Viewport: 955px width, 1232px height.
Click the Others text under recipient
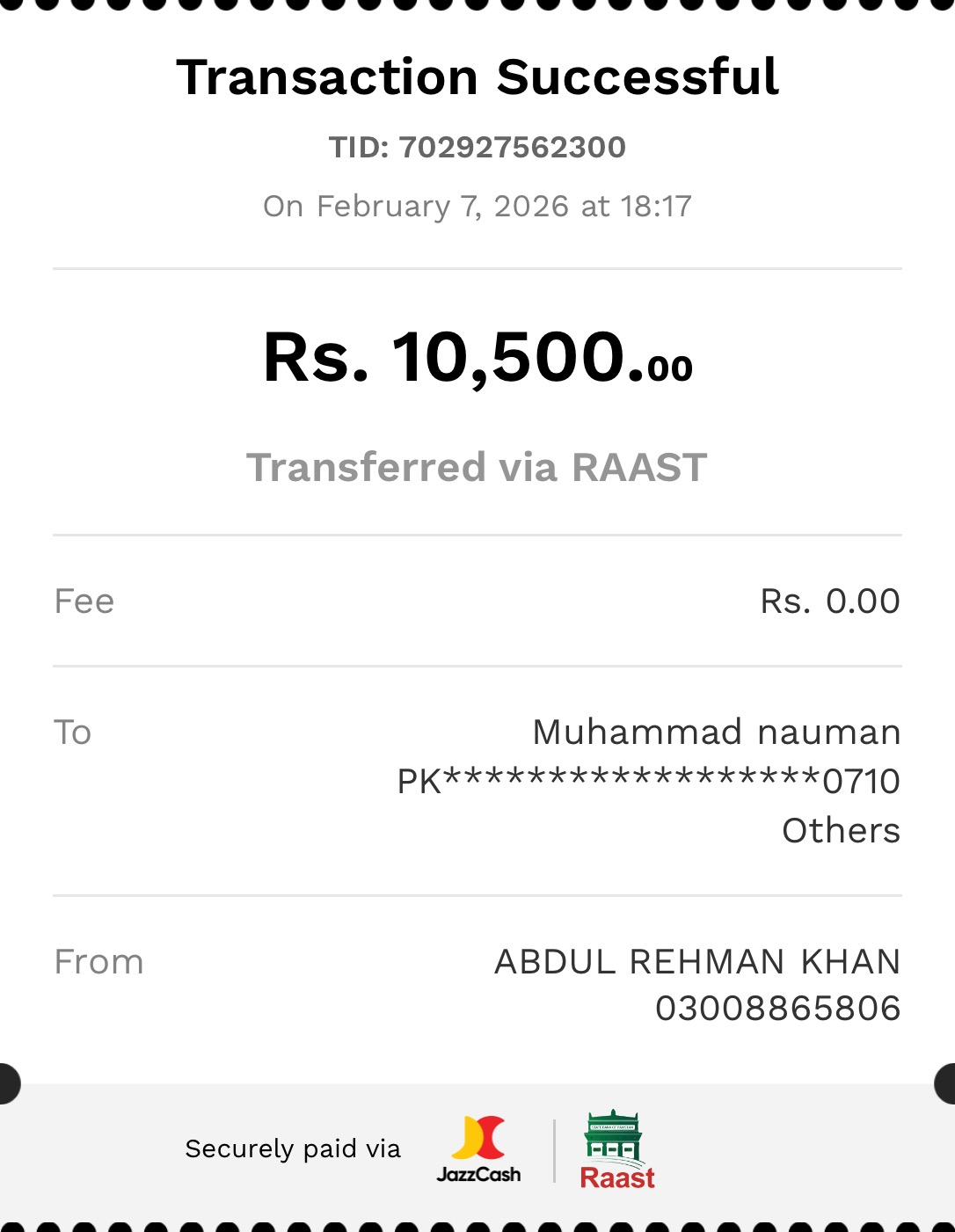(841, 830)
